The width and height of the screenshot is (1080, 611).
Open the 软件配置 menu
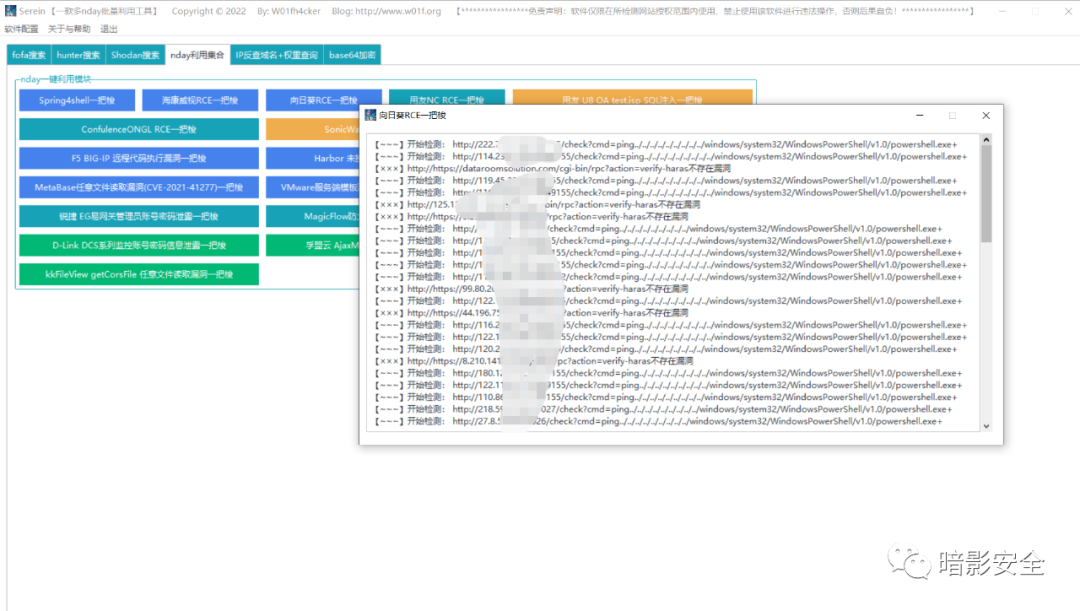tap(21, 29)
